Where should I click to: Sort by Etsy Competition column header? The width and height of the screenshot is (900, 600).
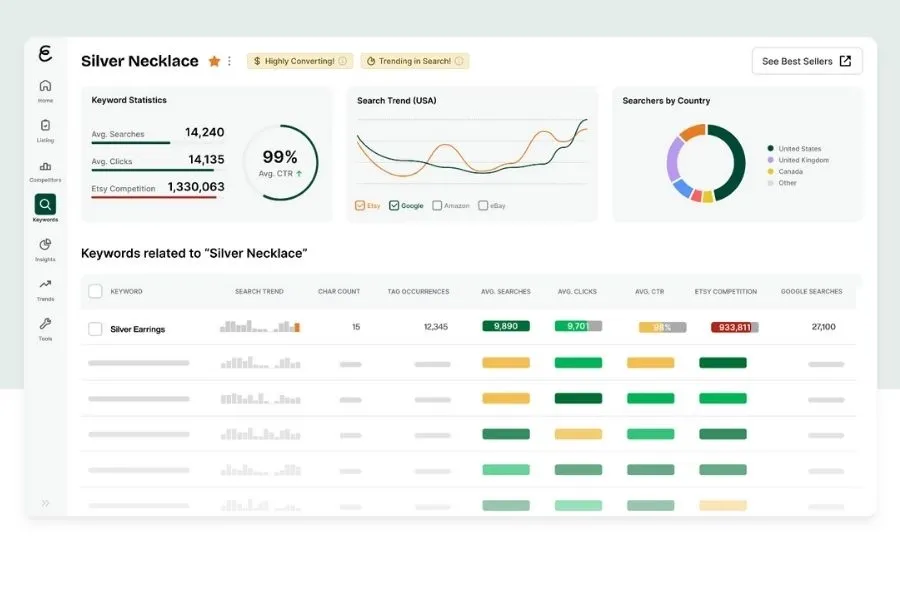pos(726,292)
